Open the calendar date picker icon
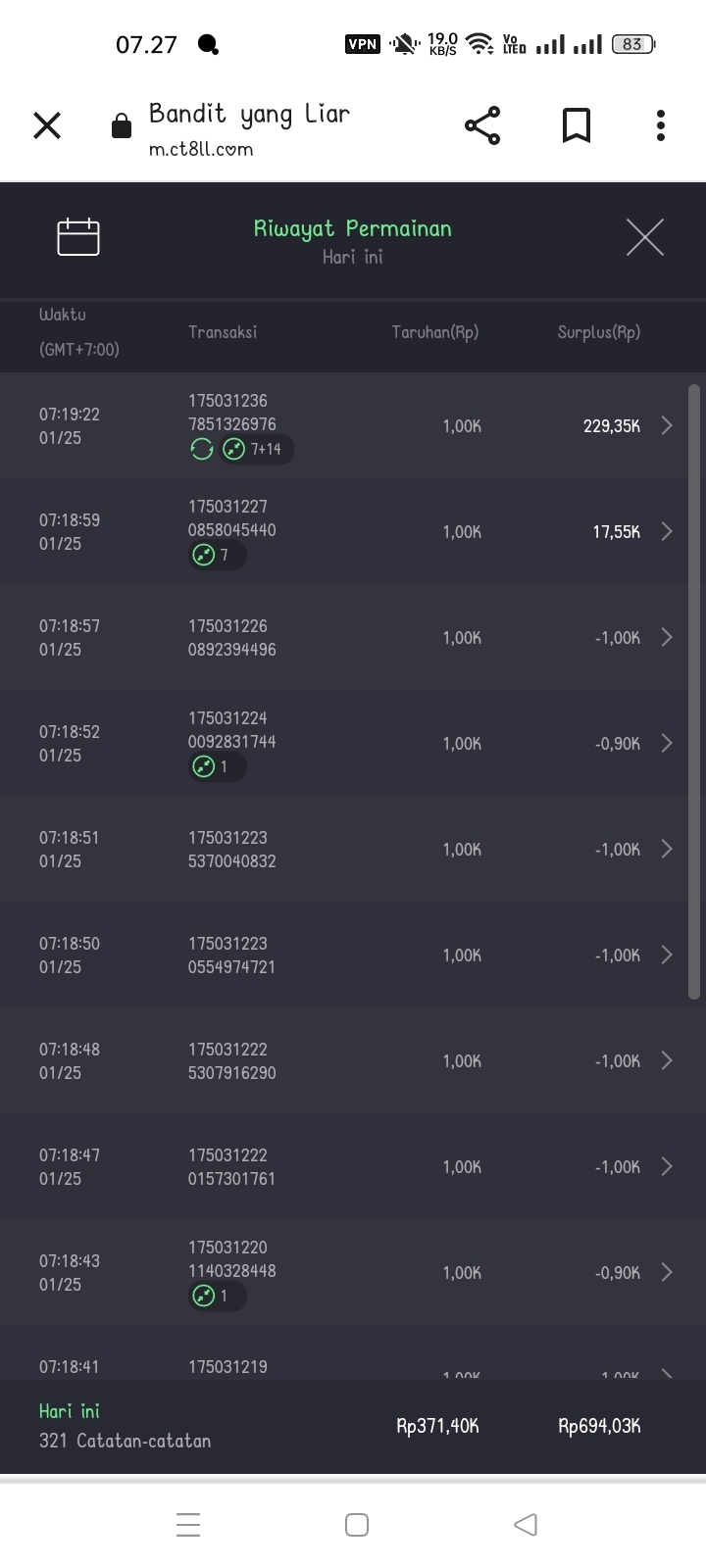Image resolution: width=706 pixels, height=1568 pixels. [x=78, y=237]
